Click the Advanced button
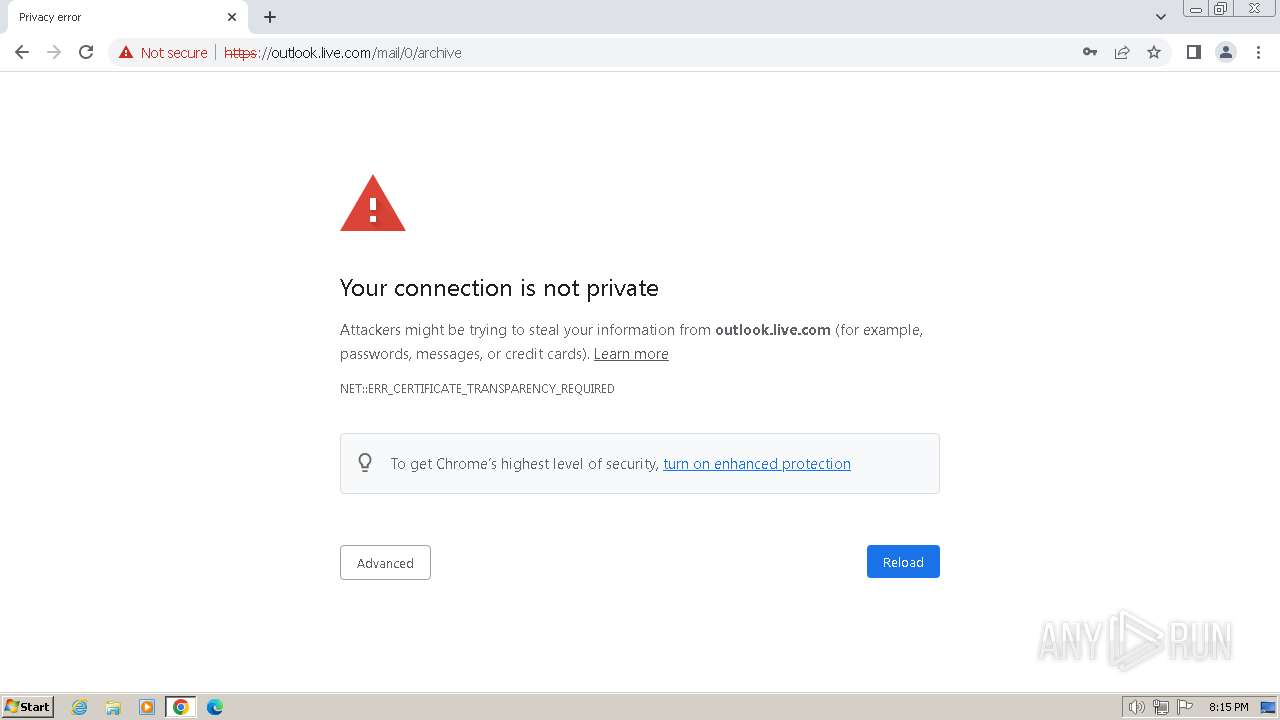The image size is (1280, 720). point(385,563)
